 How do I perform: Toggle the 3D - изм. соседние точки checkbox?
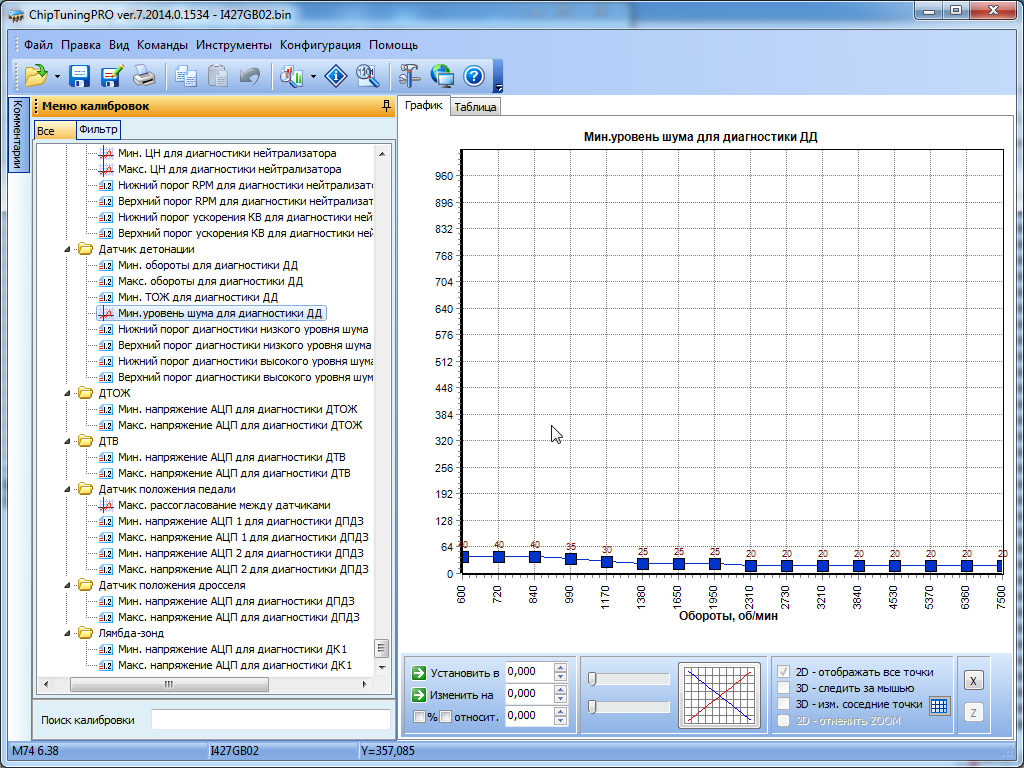pyautogui.click(x=784, y=704)
